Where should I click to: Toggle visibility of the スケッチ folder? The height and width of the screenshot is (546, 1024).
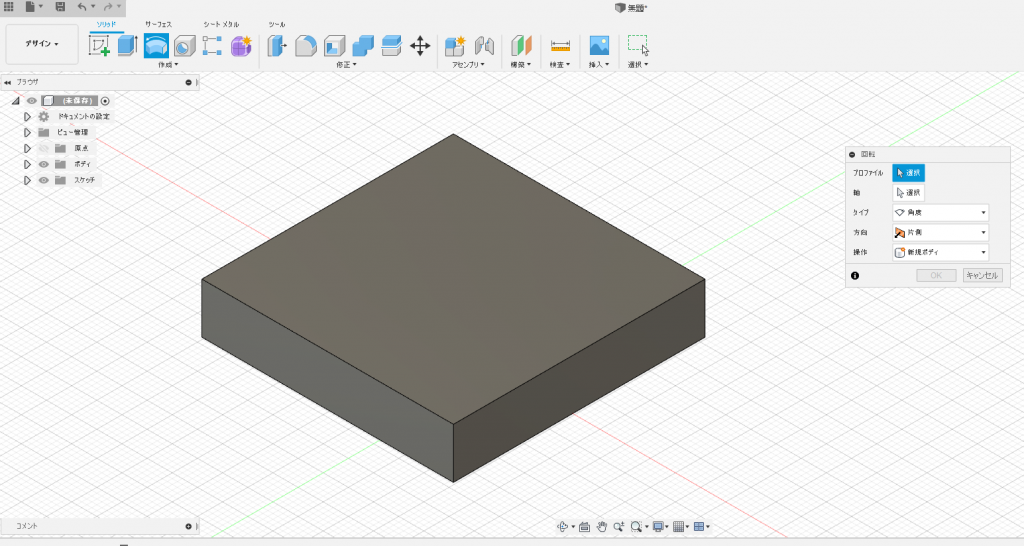click(x=44, y=180)
